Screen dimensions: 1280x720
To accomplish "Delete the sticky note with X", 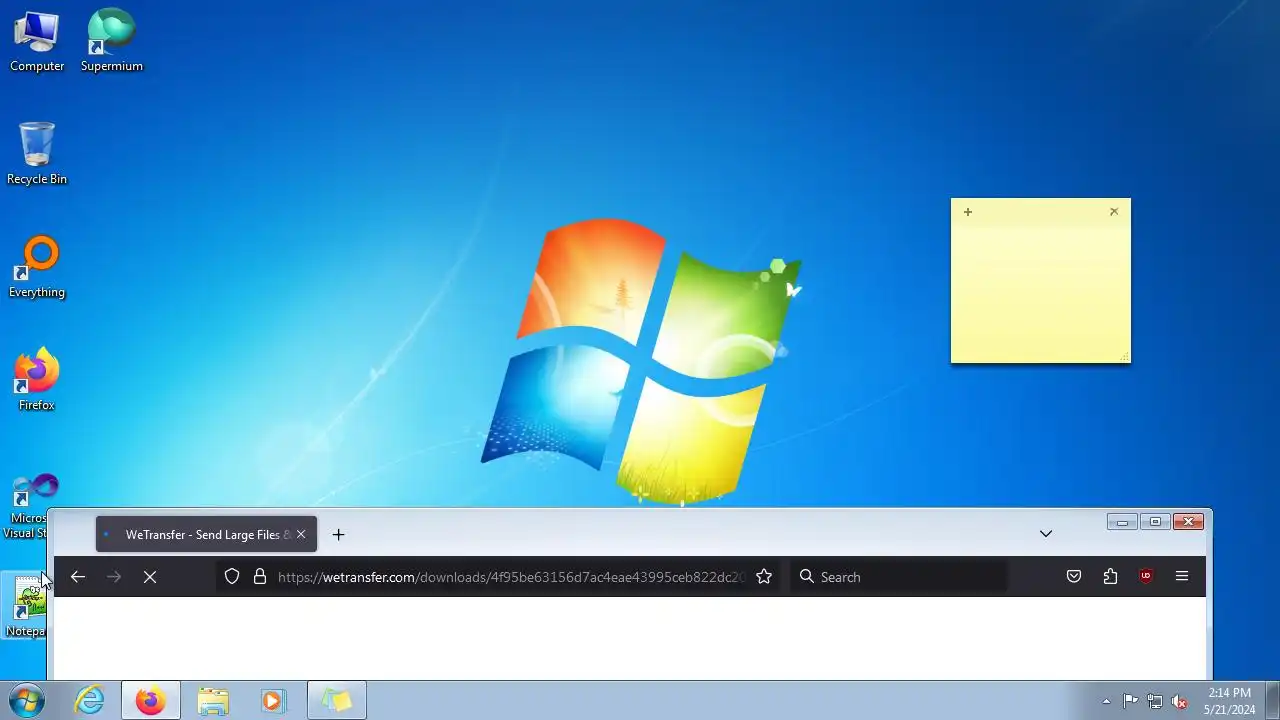I will 1114,212.
